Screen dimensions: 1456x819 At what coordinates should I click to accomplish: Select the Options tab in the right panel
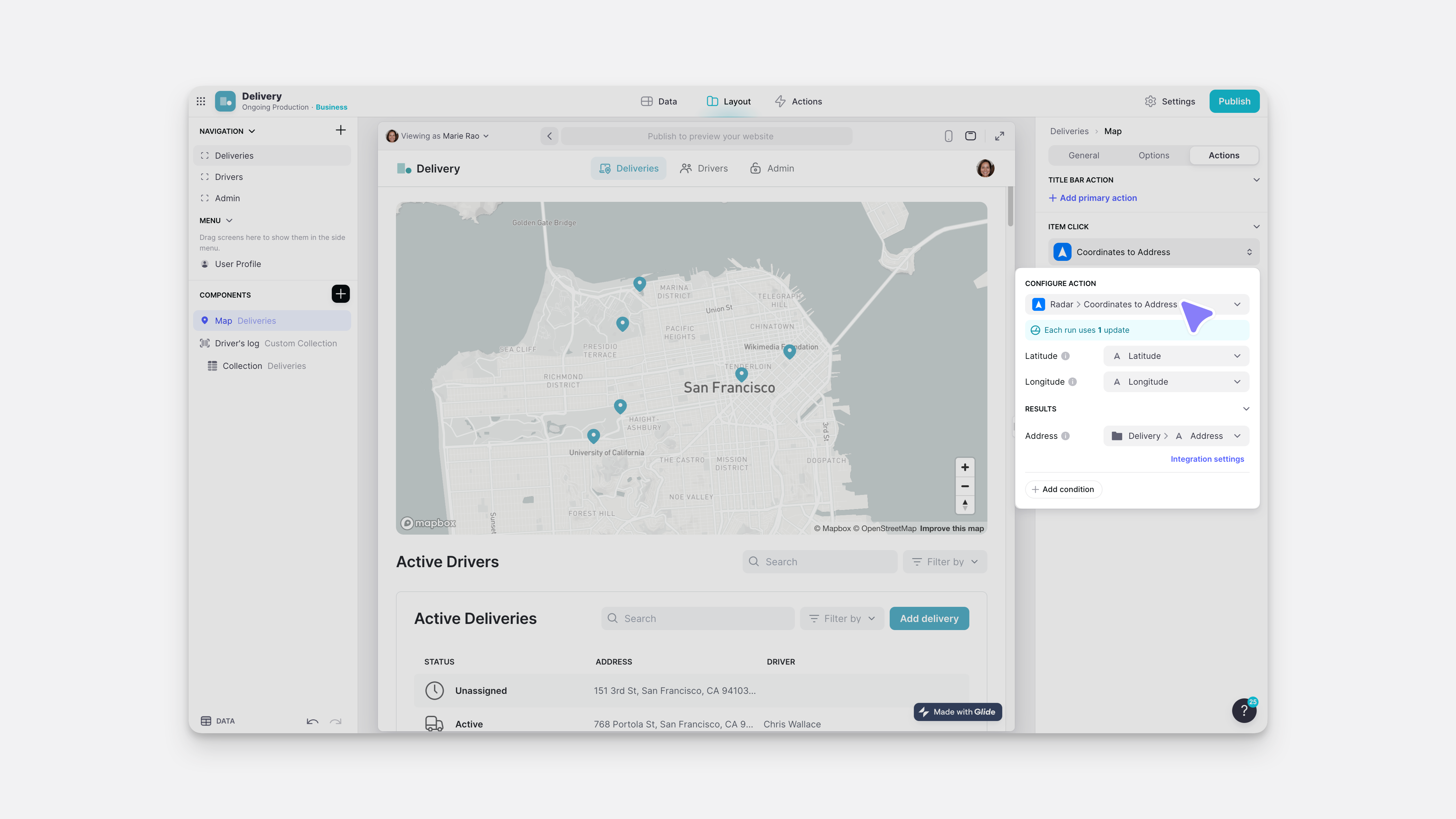[x=1154, y=155]
